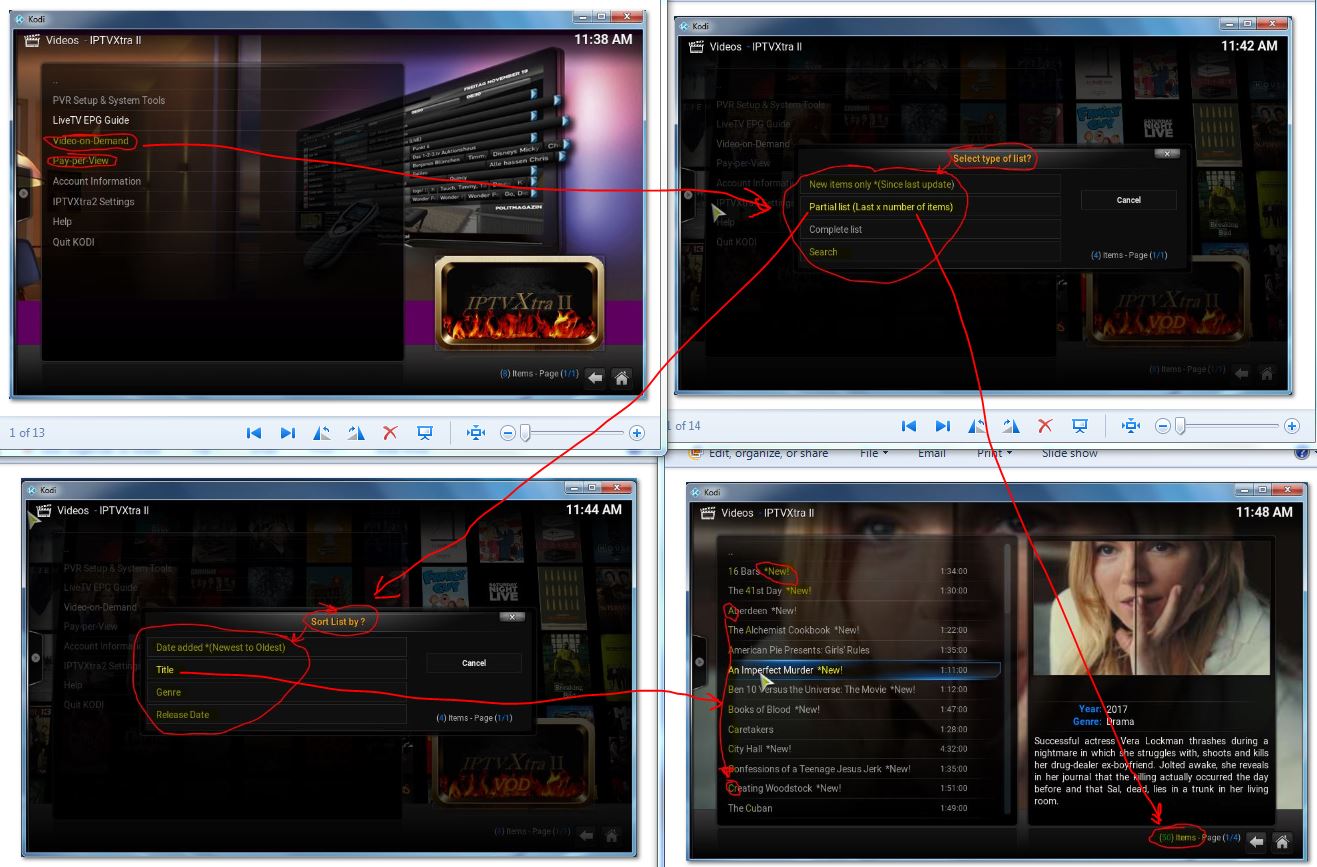Close the 'Sort List by ?' dialog
The width and height of the screenshot is (1317, 867).
click(x=511, y=617)
